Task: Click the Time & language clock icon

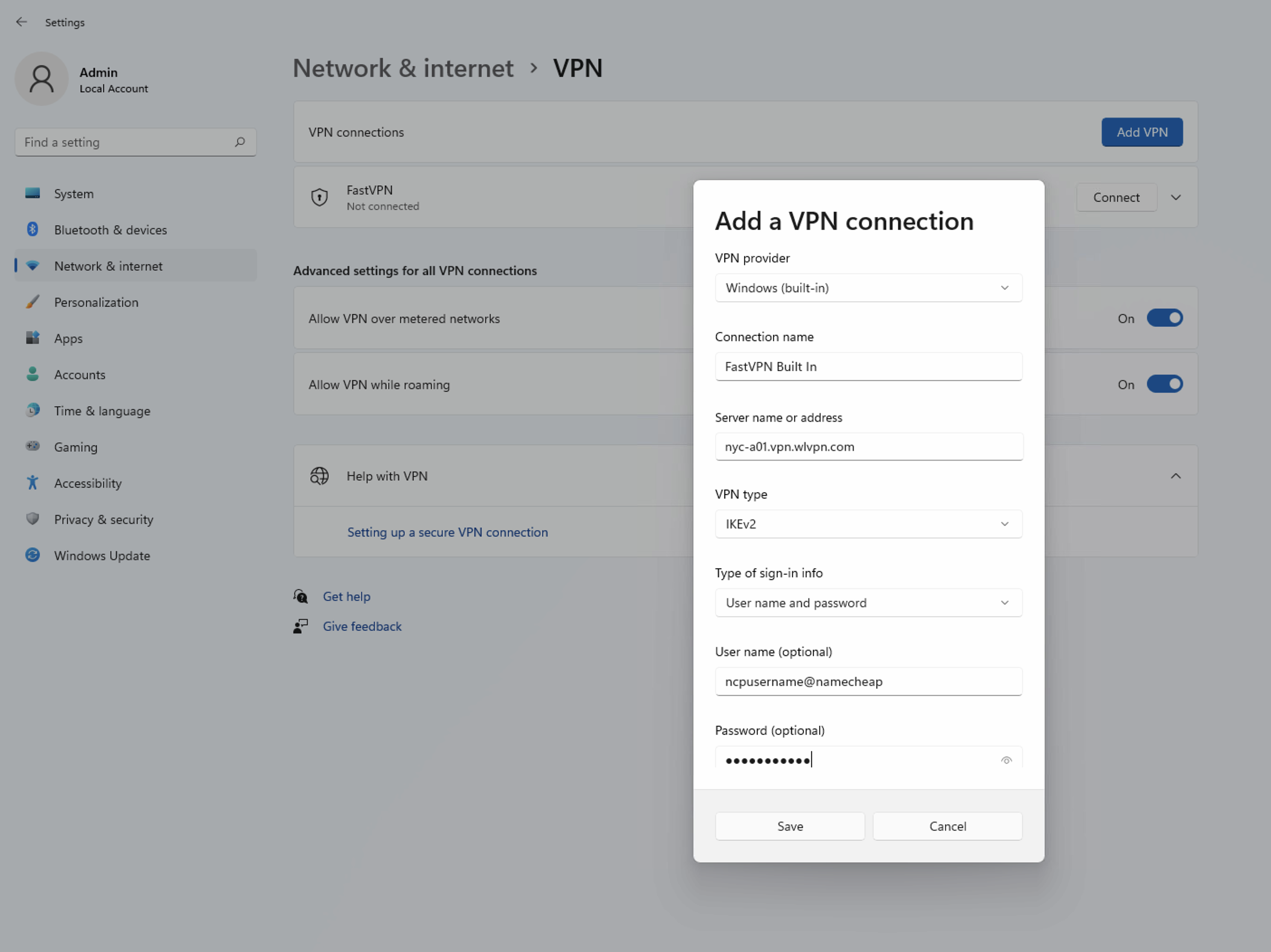Action: coord(33,411)
